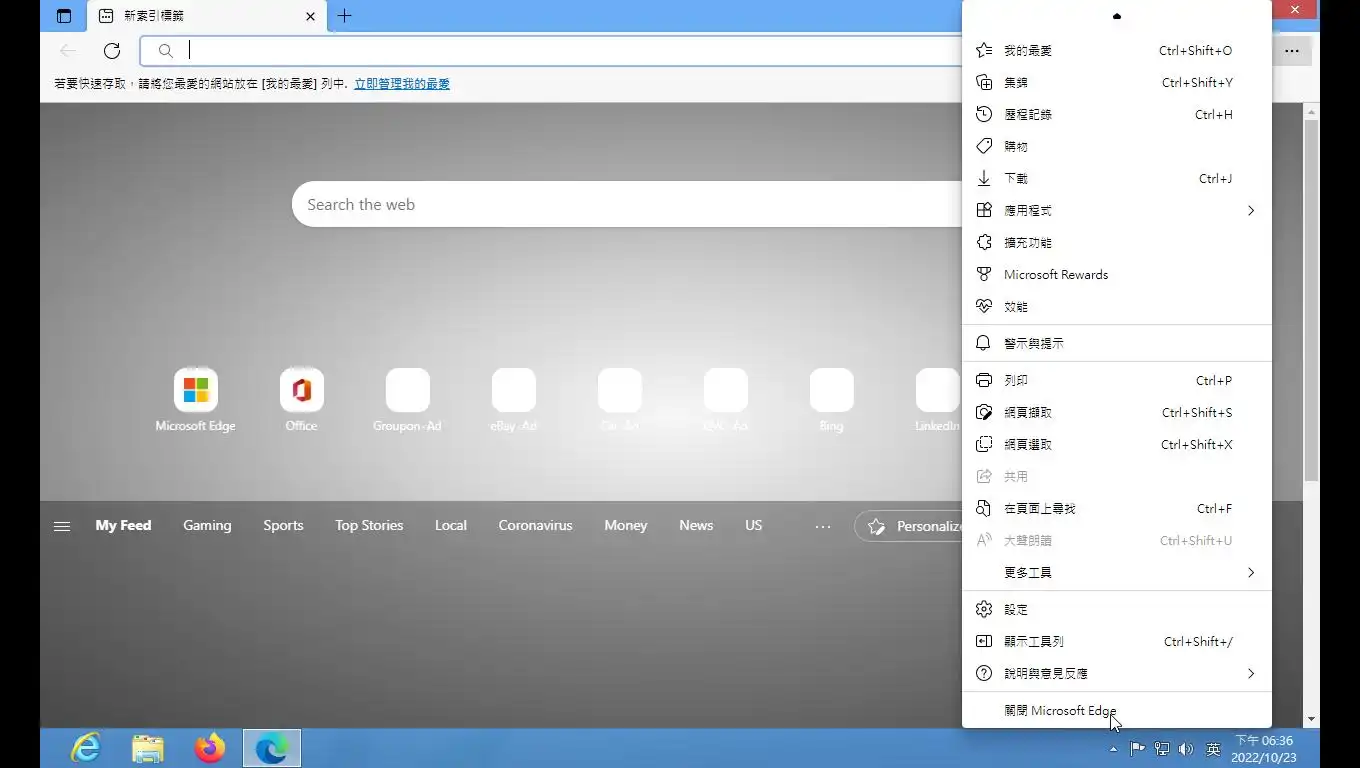The width and height of the screenshot is (1360, 768).
Task: Click the Show toolbar (顯示工具列) icon
Action: click(984, 641)
